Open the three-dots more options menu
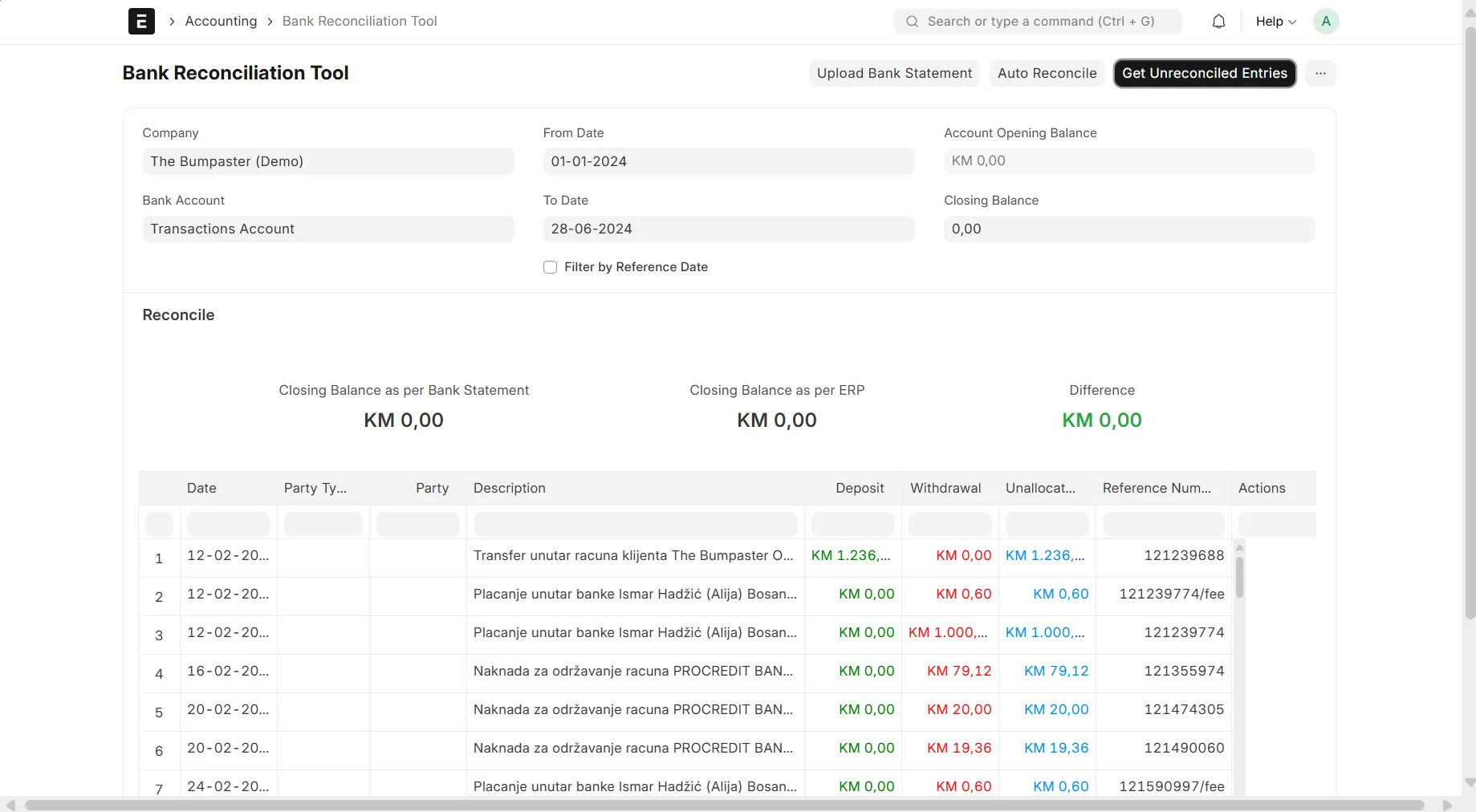This screenshot has height=812, width=1476. (x=1320, y=73)
